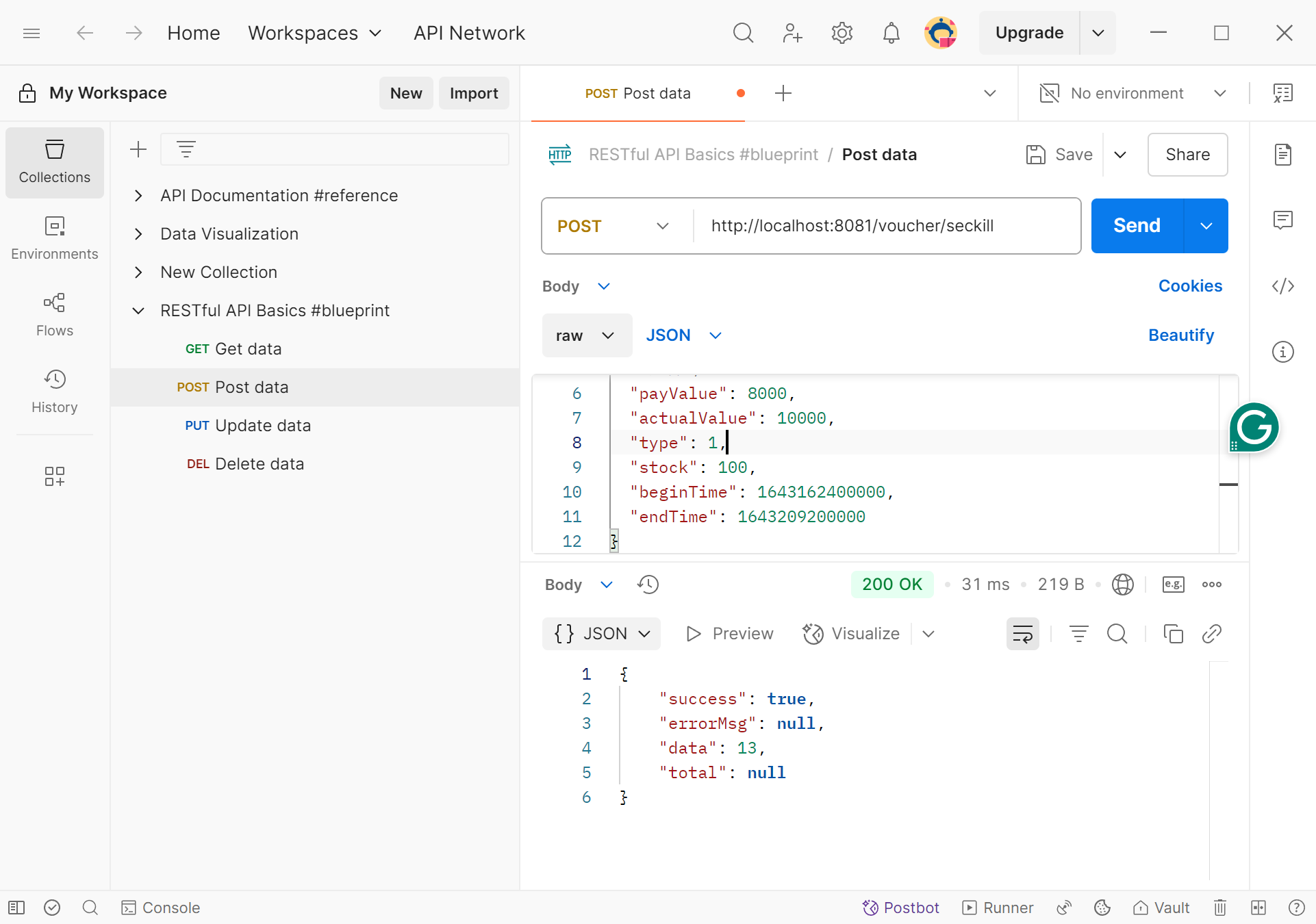Switch to the Preview response tab

[x=730, y=634]
